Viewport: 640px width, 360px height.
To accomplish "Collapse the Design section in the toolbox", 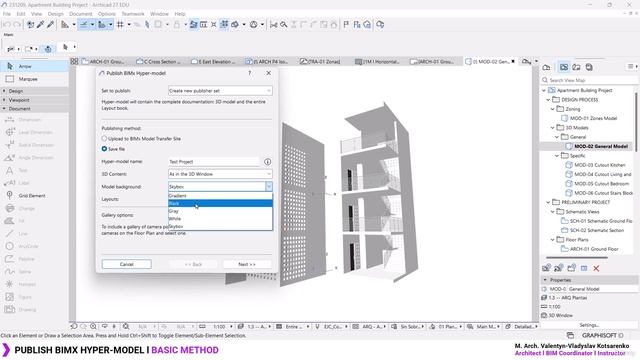I will tap(34, 91).
